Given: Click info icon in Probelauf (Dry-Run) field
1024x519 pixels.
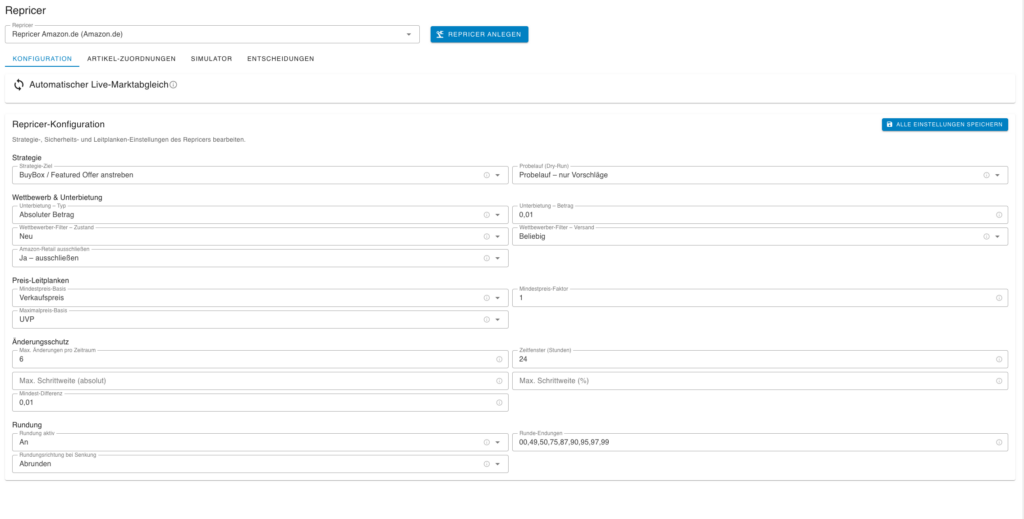Looking at the screenshot, I should tap(986, 175).
